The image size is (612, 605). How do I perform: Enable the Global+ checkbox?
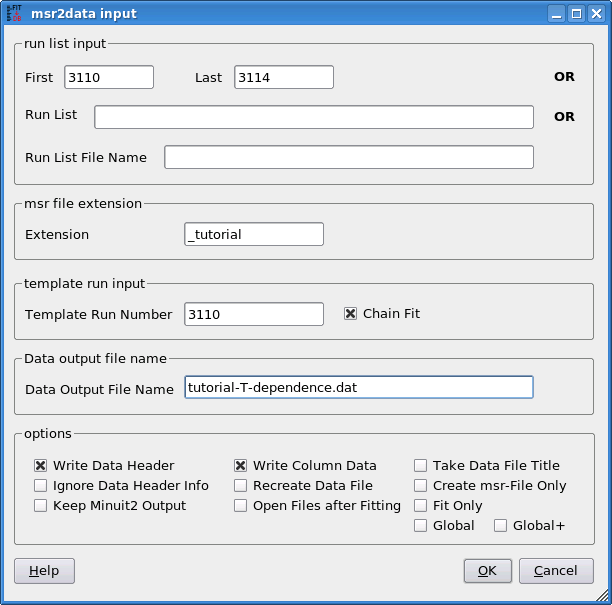(x=501, y=526)
